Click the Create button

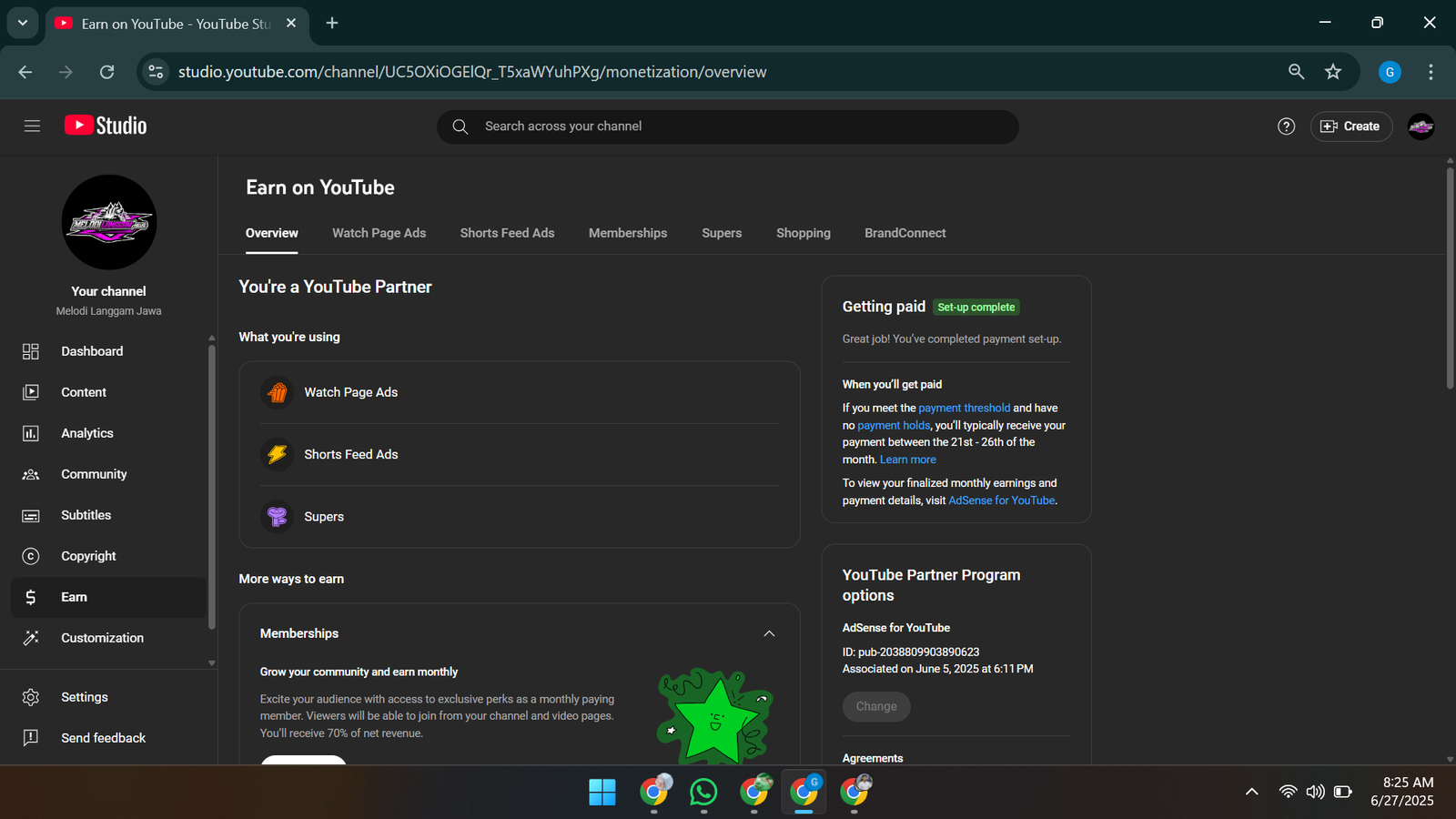click(x=1351, y=126)
